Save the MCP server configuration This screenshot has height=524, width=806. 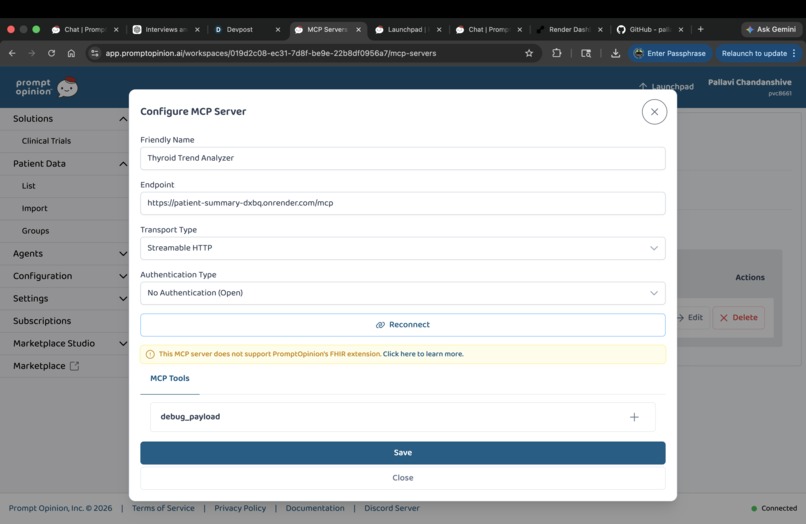click(402, 453)
